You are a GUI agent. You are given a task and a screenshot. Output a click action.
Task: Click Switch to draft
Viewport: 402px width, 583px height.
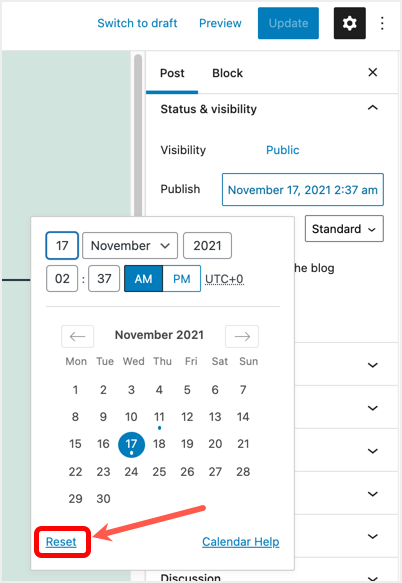tap(137, 23)
